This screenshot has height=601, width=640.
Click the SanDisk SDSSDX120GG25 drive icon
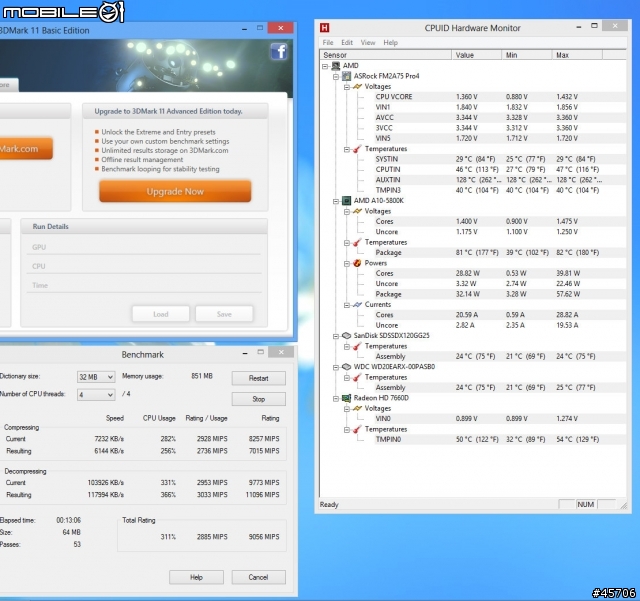coord(347,336)
